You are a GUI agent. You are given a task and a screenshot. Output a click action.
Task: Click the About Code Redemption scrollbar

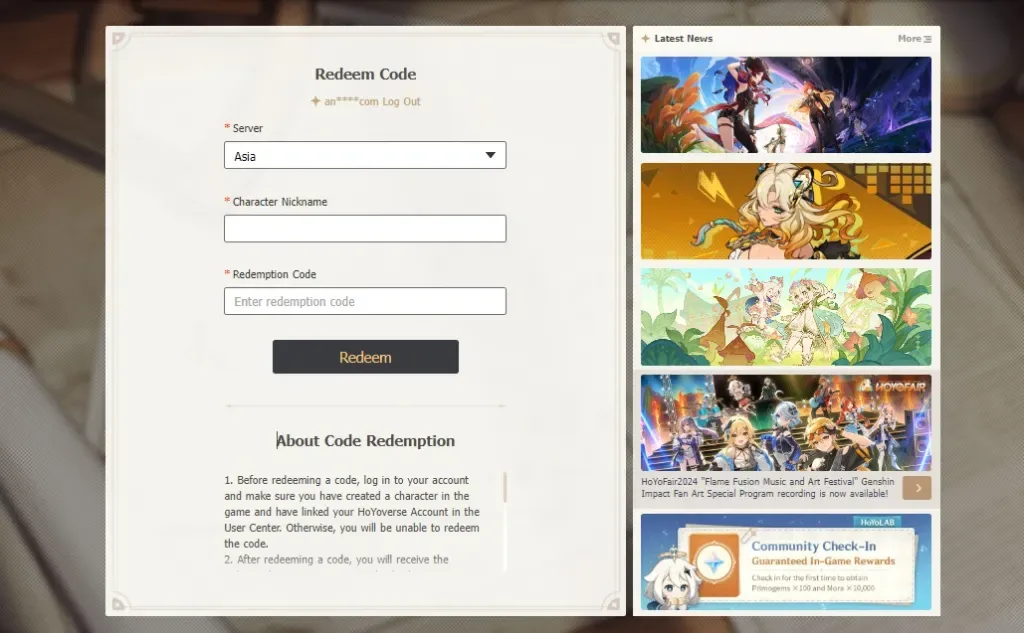[x=505, y=488]
